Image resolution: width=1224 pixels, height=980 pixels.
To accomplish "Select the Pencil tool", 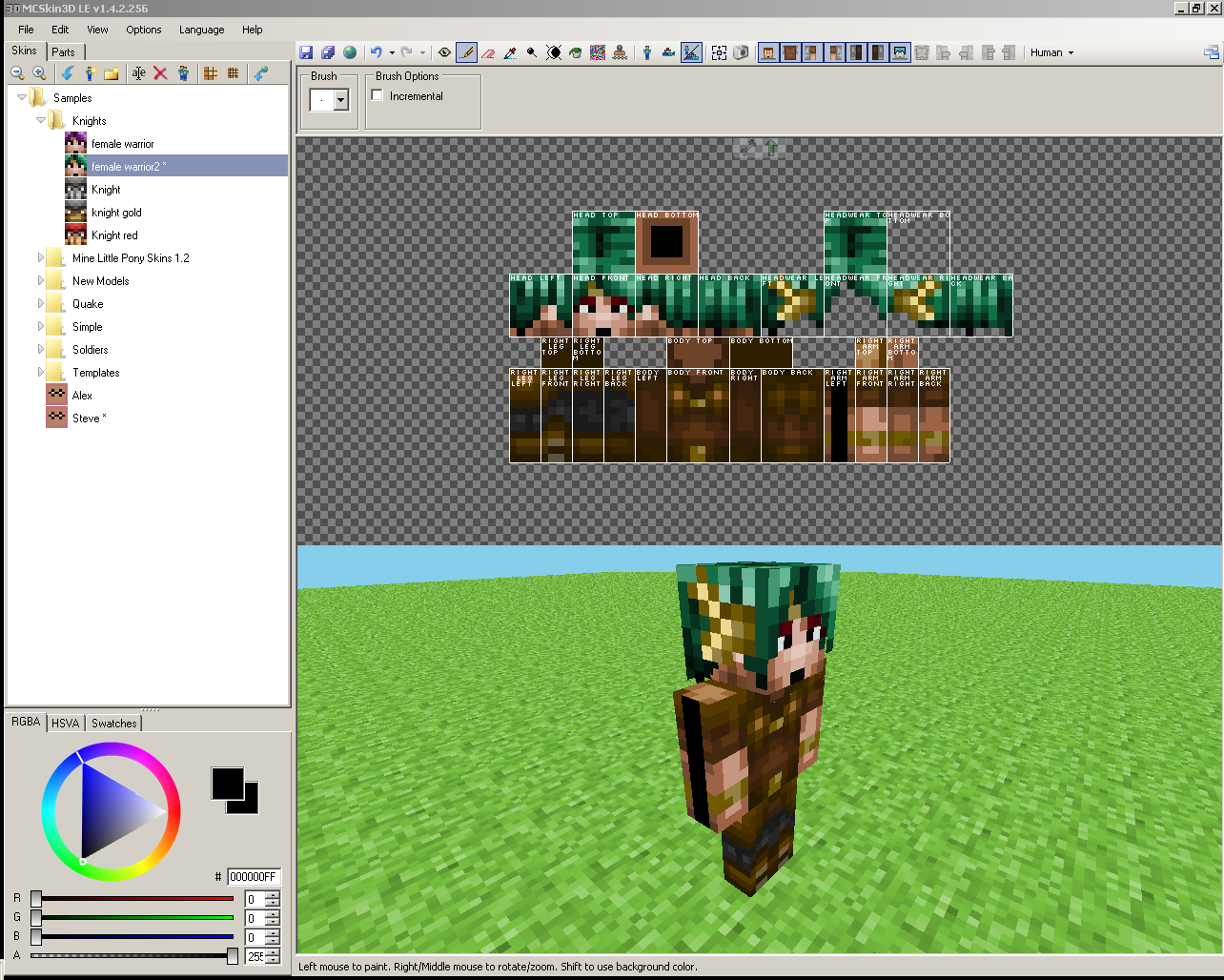I will pos(466,53).
